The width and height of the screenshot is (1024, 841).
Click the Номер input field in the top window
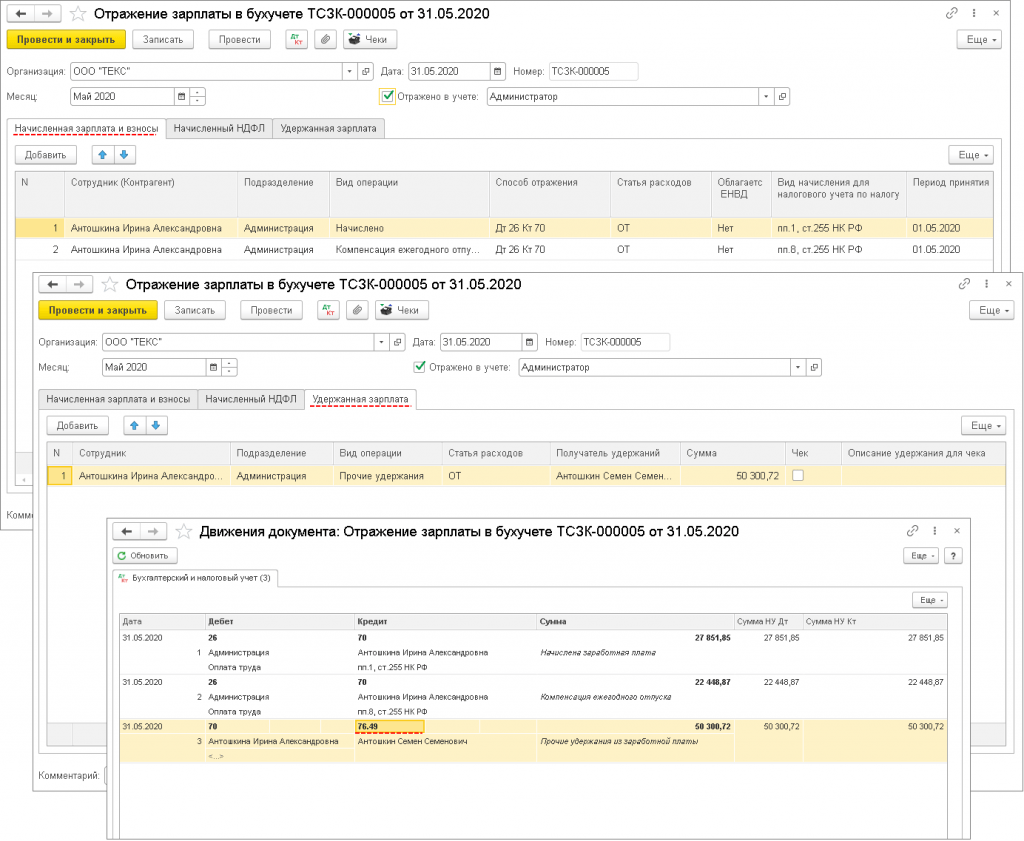click(592, 71)
